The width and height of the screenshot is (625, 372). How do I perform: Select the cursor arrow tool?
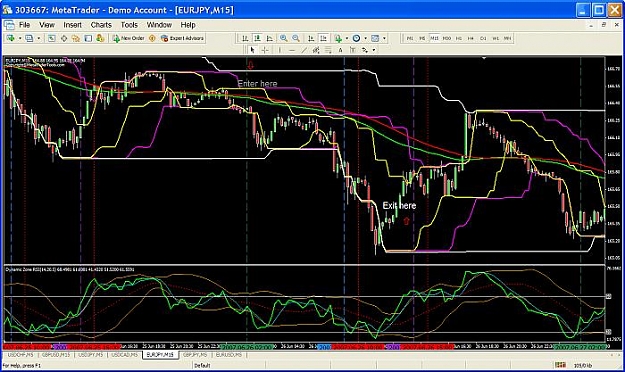tap(252, 50)
